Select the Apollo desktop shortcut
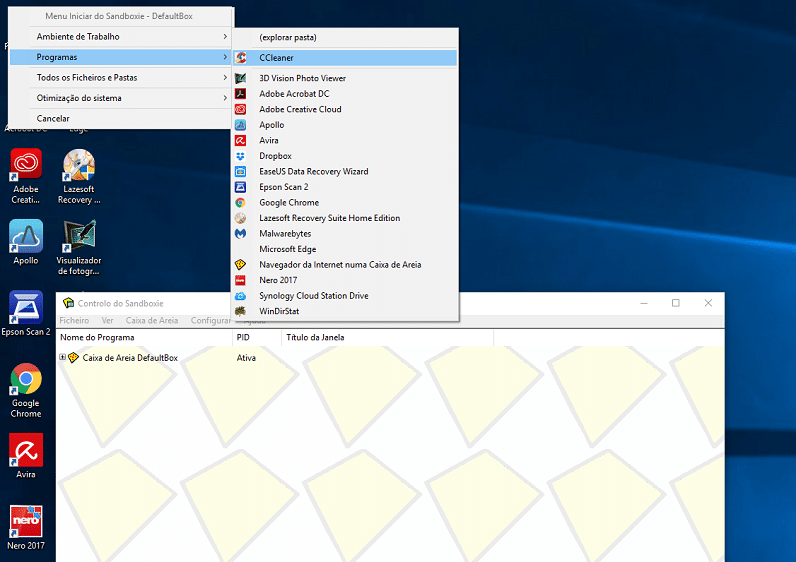This screenshot has height=562, width=796. pos(26,242)
